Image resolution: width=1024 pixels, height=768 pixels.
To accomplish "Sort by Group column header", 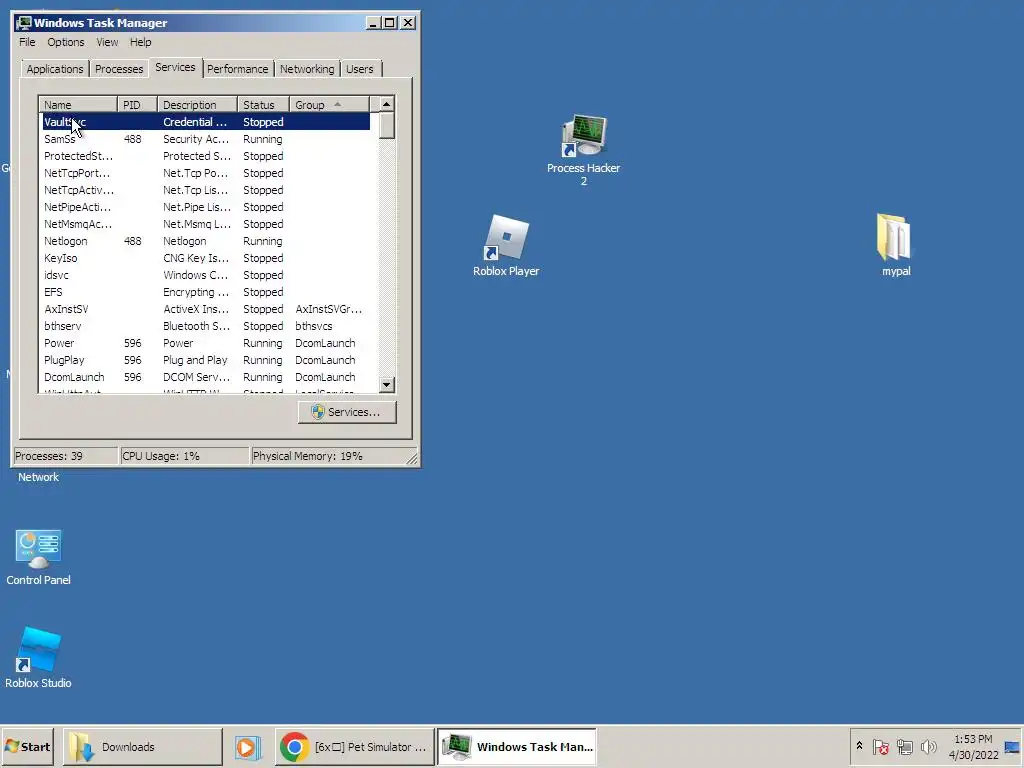I will [x=329, y=104].
